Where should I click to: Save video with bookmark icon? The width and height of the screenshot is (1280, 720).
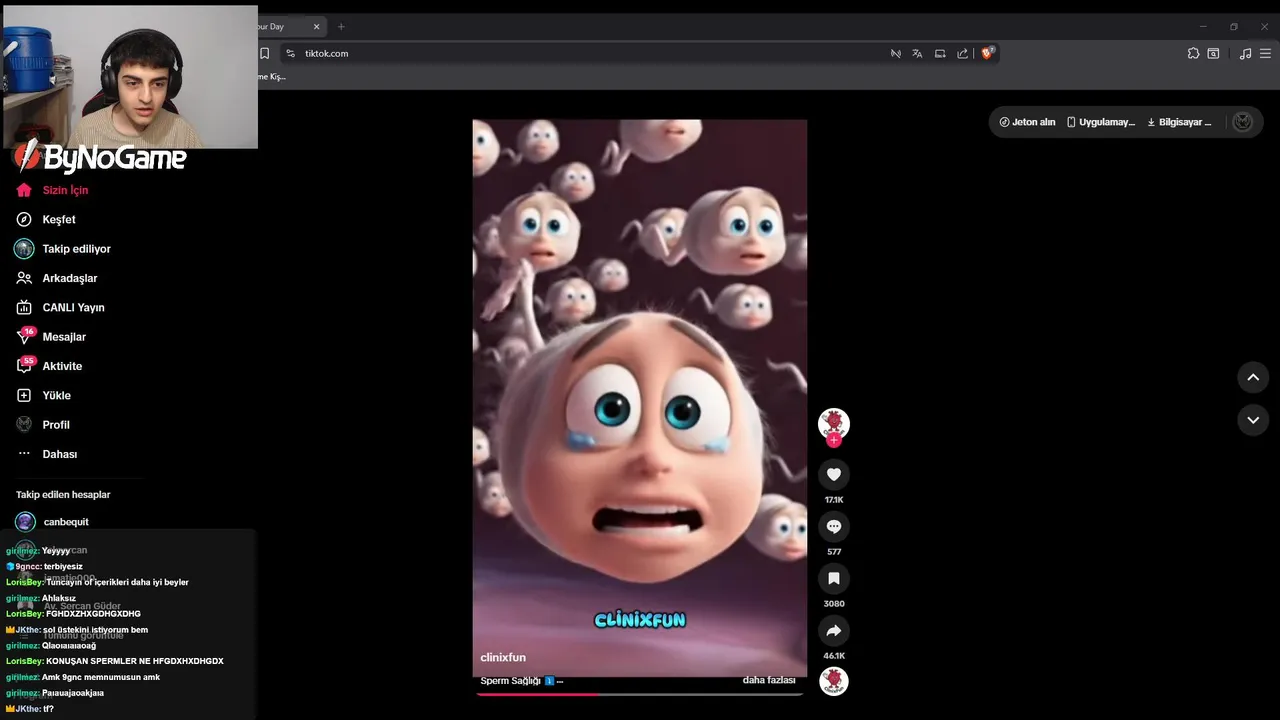click(x=834, y=578)
